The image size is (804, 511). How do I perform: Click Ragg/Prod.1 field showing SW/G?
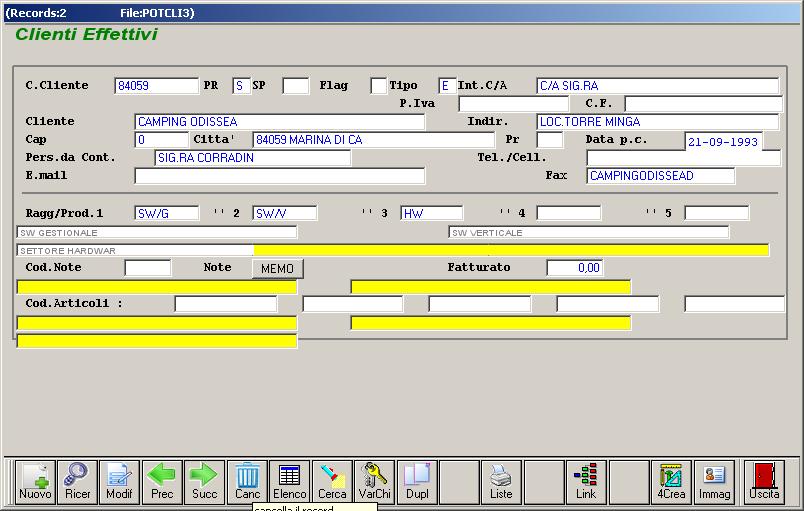tap(167, 213)
